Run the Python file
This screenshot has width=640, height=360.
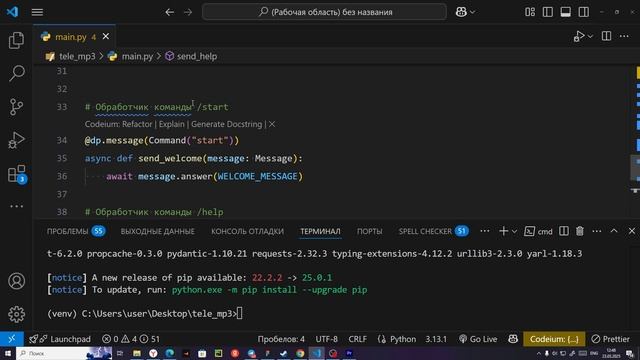pos(579,36)
